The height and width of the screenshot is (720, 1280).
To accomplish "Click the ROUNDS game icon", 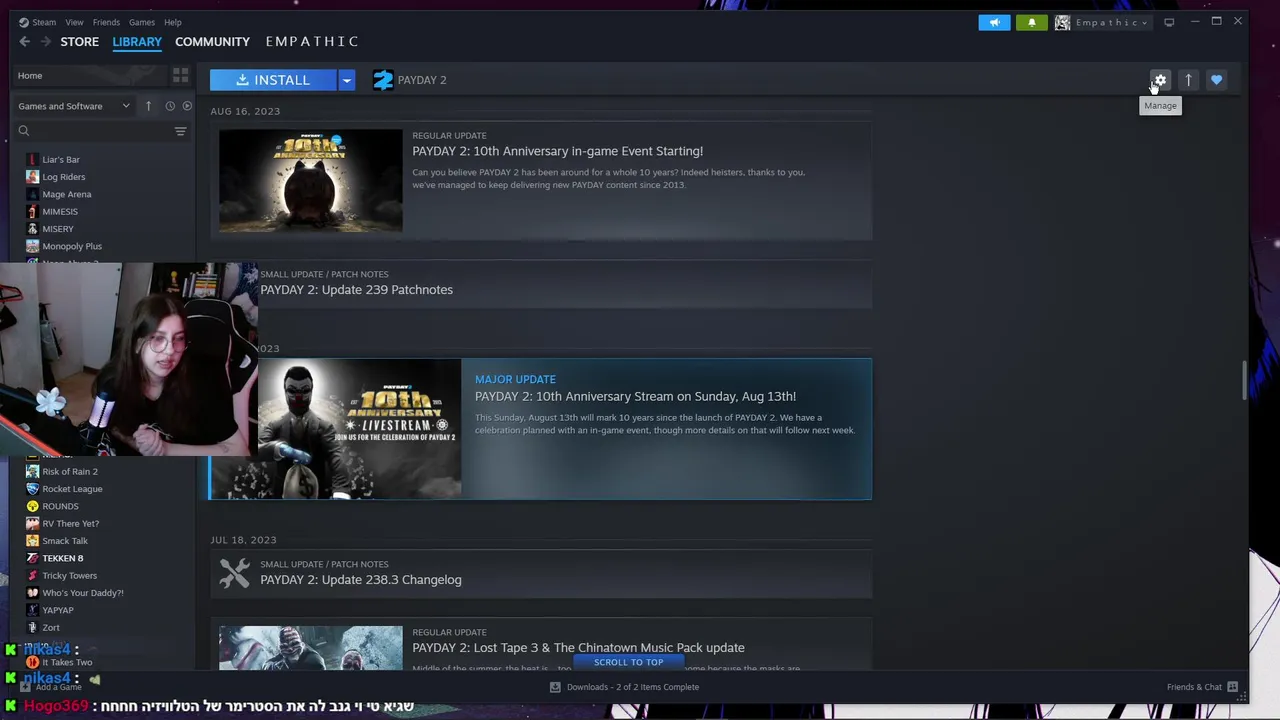I will tap(32, 506).
